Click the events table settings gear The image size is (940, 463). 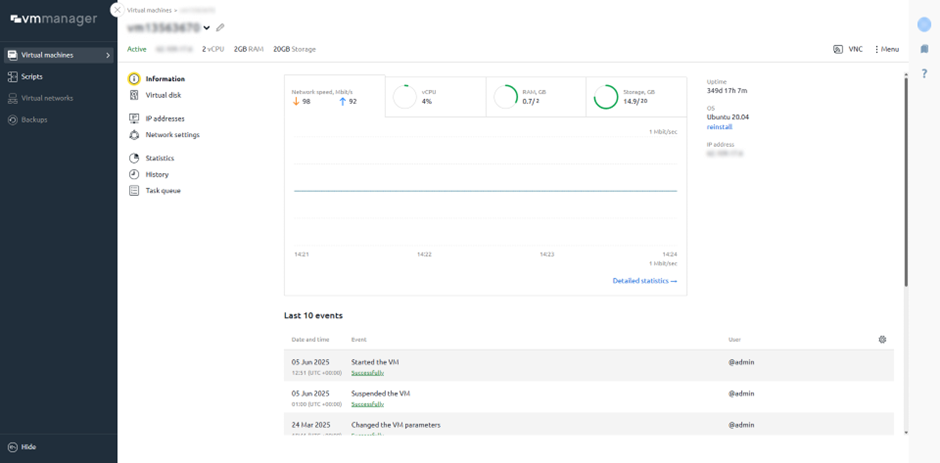point(882,340)
